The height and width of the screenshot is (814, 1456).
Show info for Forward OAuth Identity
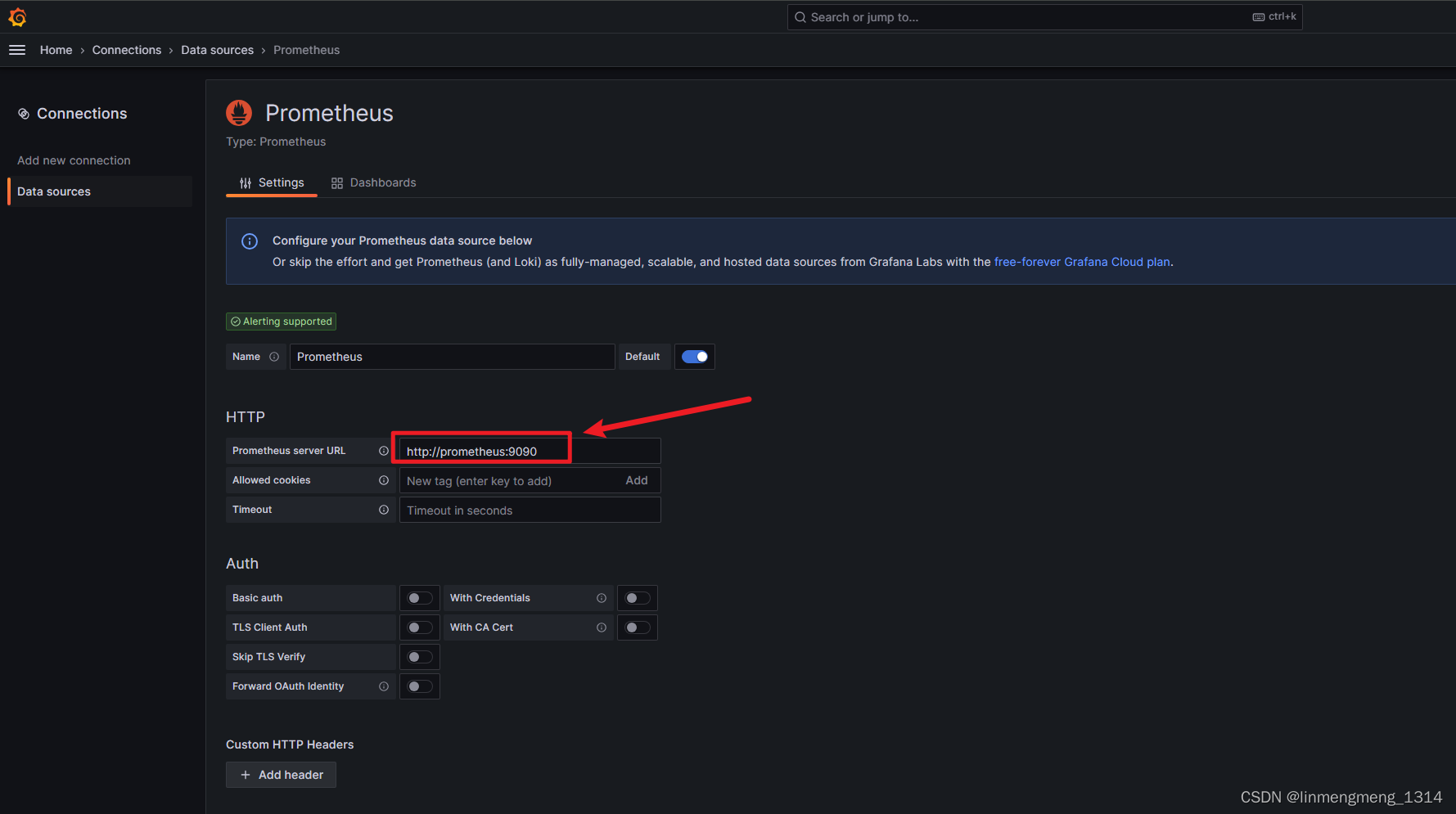pos(383,686)
